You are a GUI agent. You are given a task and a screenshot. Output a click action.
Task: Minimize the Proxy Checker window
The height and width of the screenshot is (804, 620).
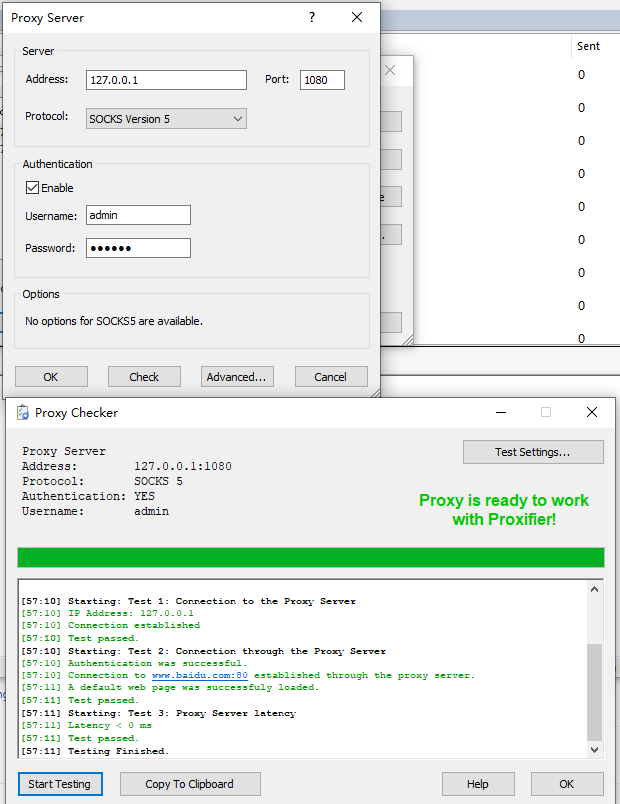(501, 412)
